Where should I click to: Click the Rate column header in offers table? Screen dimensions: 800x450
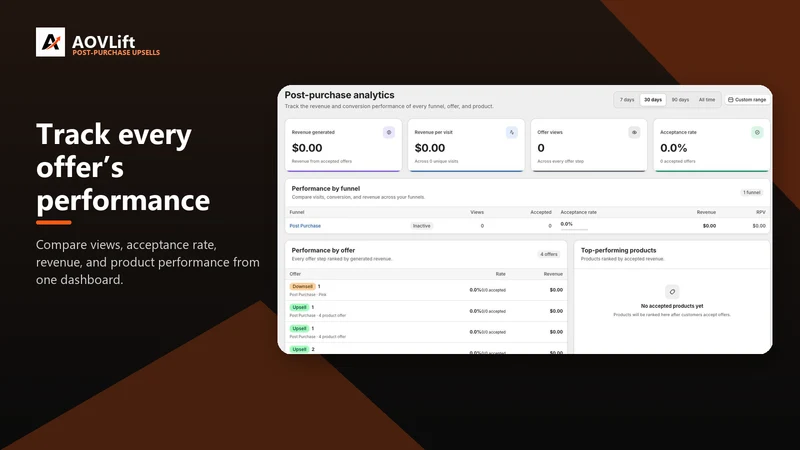tap(501, 274)
